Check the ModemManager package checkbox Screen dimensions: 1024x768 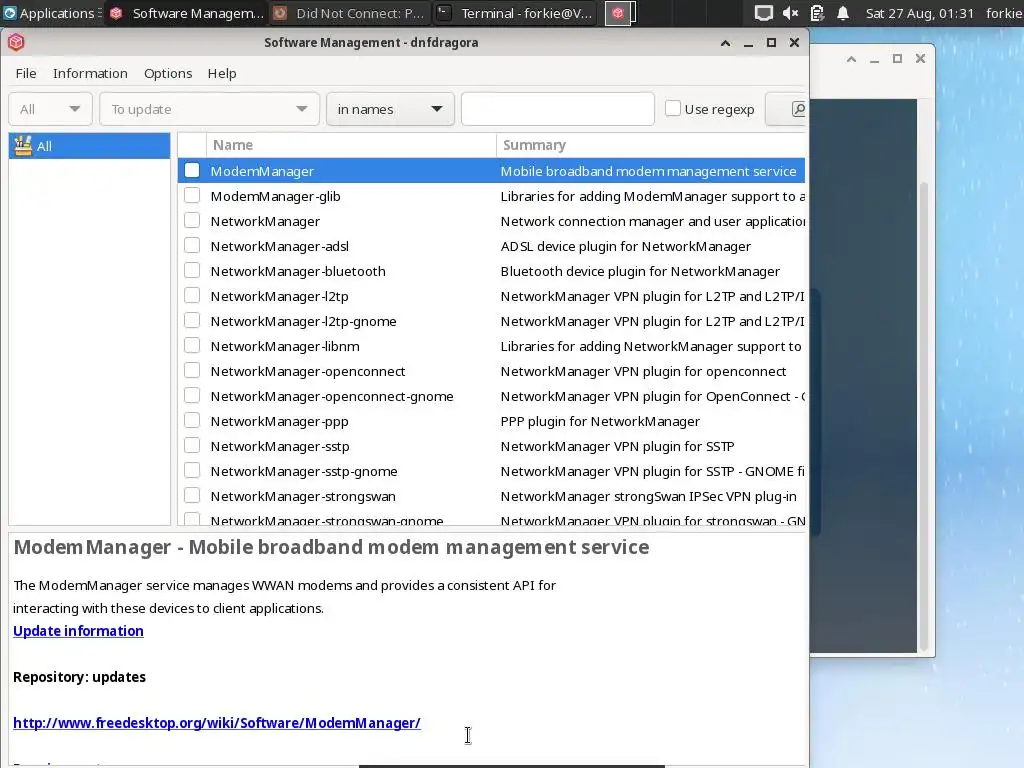(x=192, y=170)
